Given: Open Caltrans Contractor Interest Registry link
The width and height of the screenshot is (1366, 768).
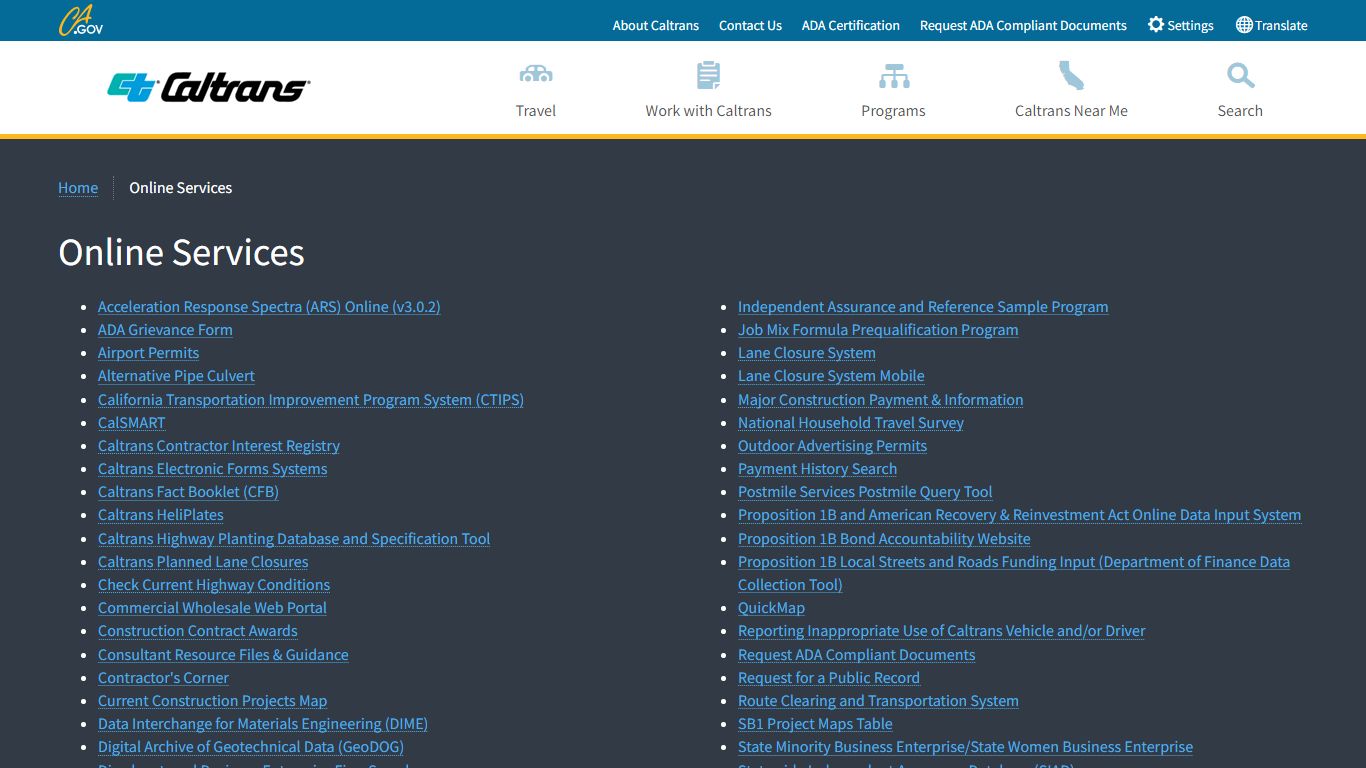Looking at the screenshot, I should click(219, 446).
